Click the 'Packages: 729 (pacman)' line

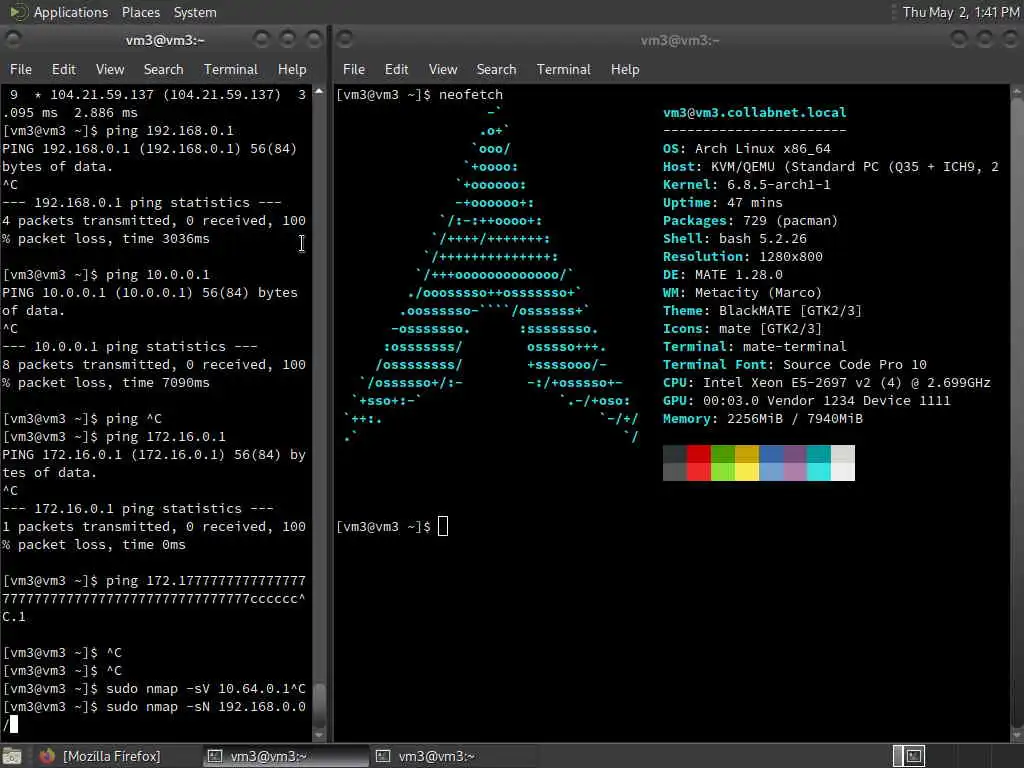tap(750, 221)
